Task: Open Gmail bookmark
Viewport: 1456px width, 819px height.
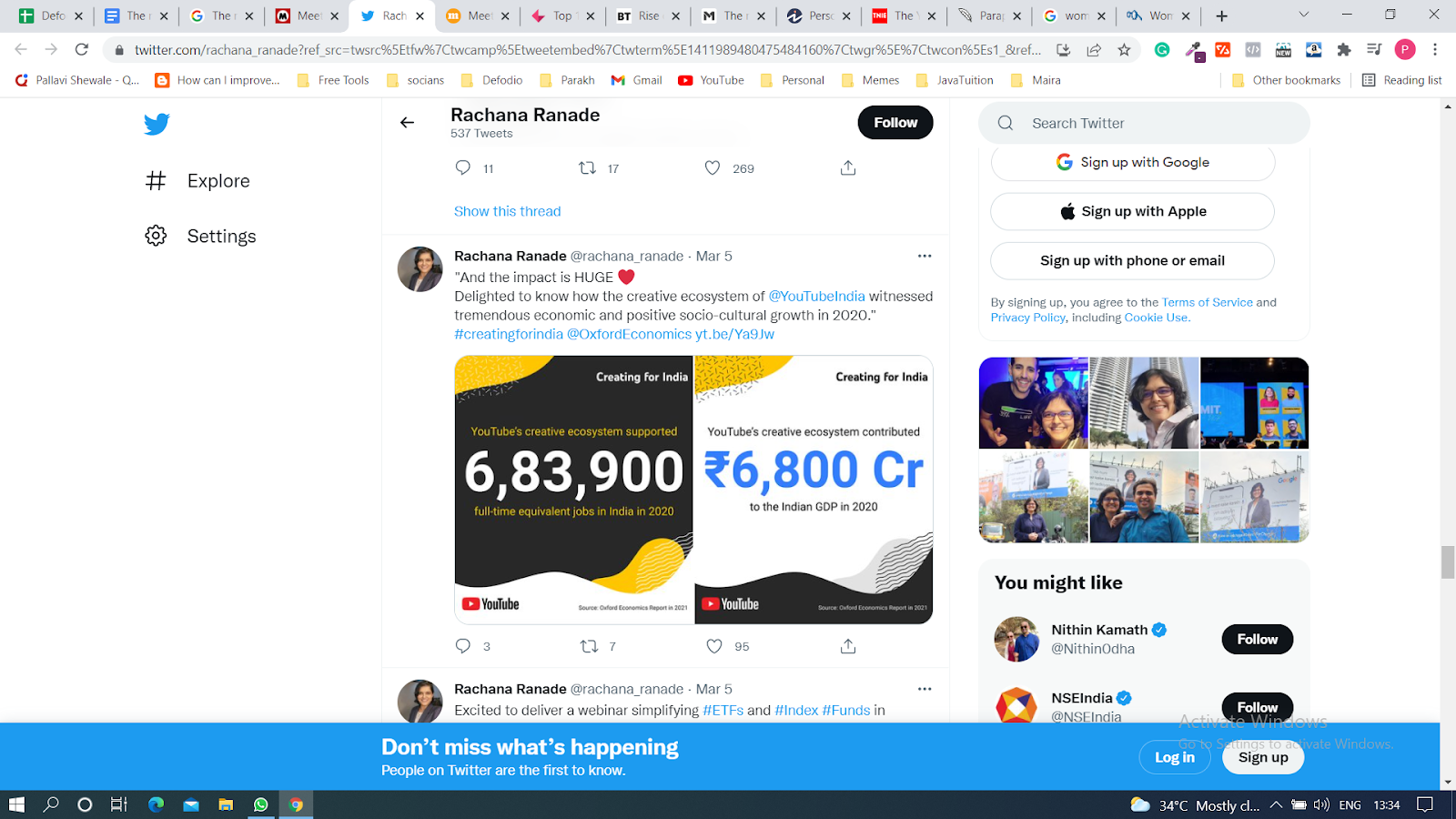Action: [x=636, y=80]
